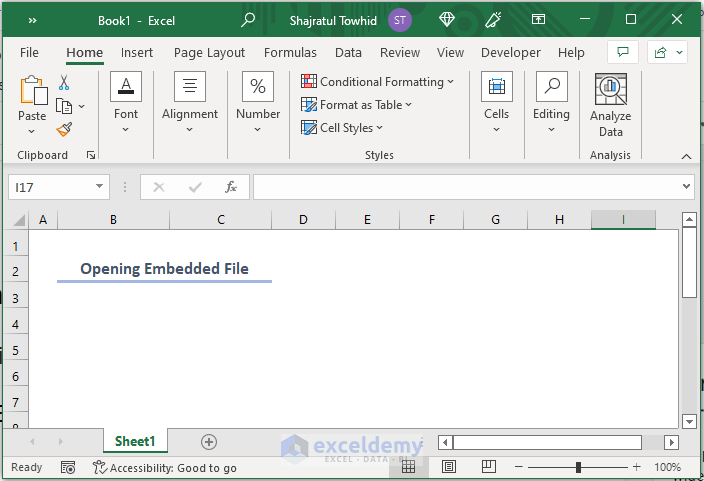Click the zoom out minus button
The width and height of the screenshot is (704, 481).
(x=519, y=467)
